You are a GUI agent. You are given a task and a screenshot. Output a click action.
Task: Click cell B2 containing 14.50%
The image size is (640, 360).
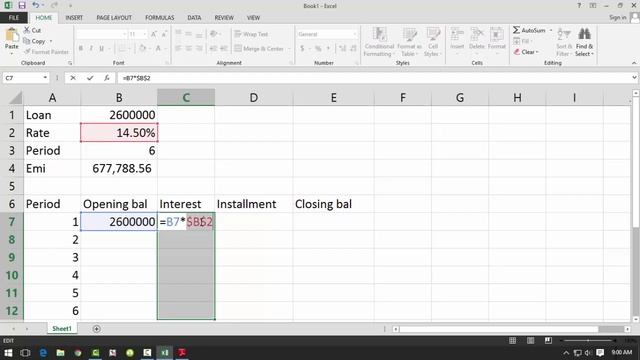(x=119, y=133)
